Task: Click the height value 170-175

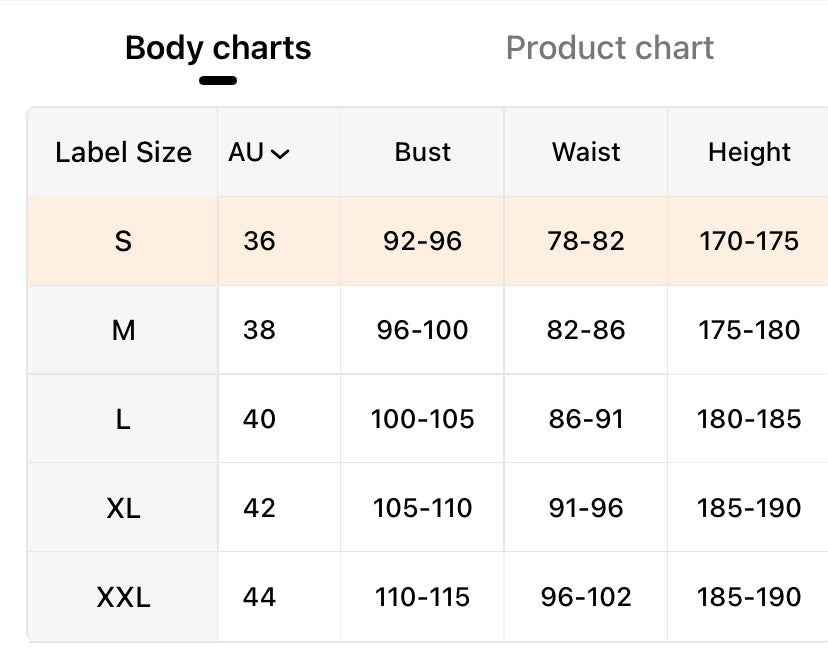Action: pos(749,241)
